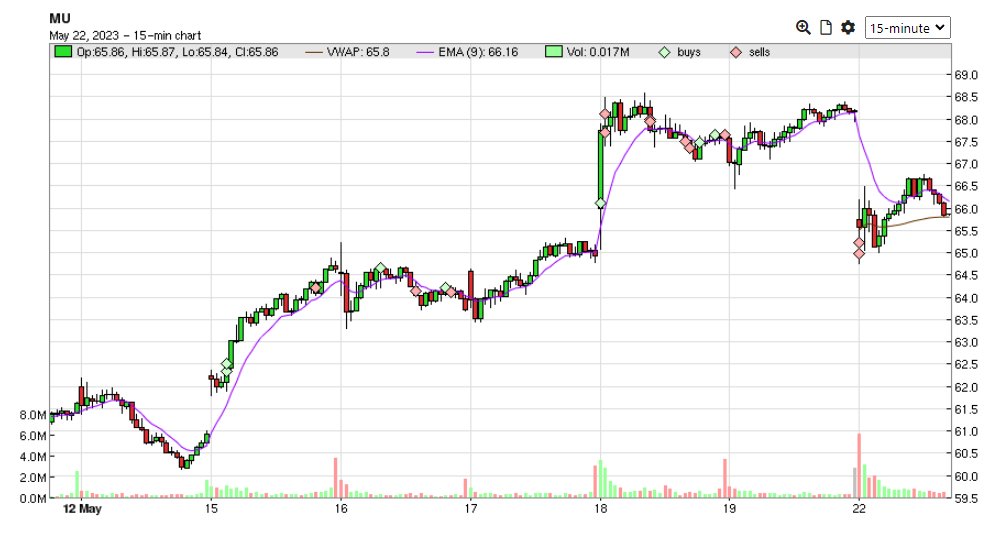The image size is (996, 539).
Task: Click the '19' date axis label
Action: [729, 509]
